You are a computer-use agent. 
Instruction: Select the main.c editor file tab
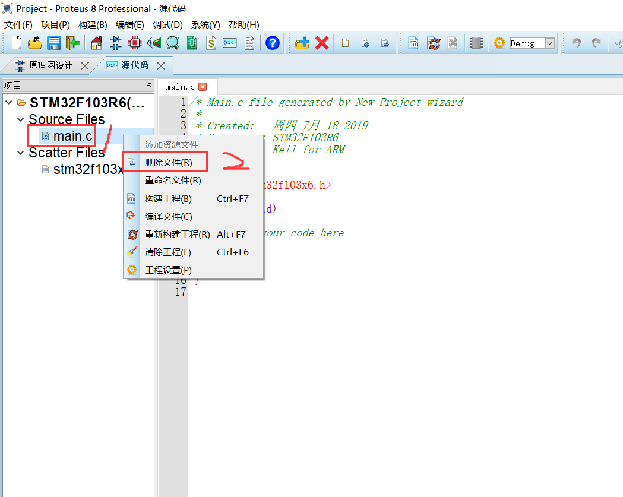(x=179, y=87)
